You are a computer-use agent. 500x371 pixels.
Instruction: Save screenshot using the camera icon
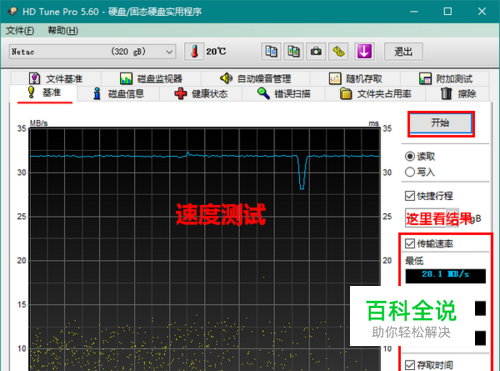pos(316,52)
